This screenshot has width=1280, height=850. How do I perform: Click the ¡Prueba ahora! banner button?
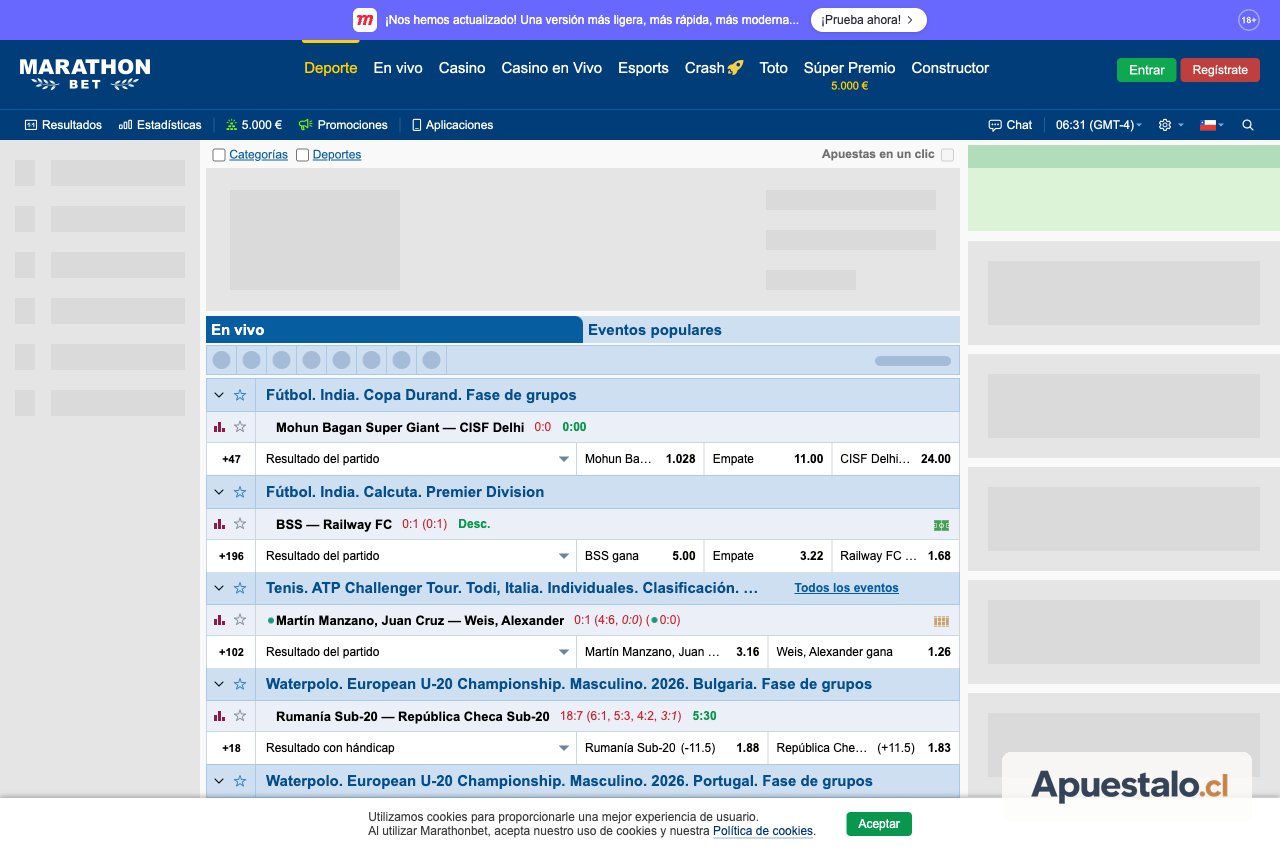(x=868, y=20)
